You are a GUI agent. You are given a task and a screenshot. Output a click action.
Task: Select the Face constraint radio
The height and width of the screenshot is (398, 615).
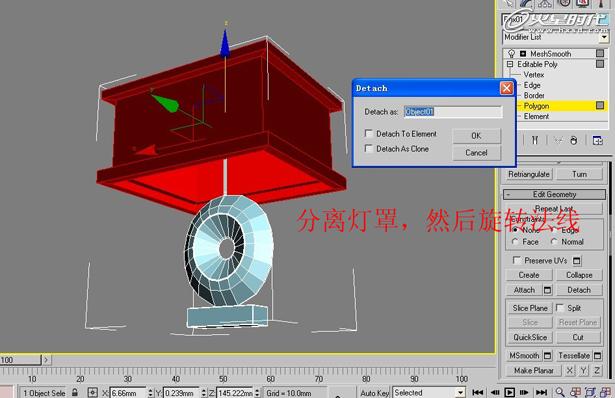pyautogui.click(x=515, y=242)
